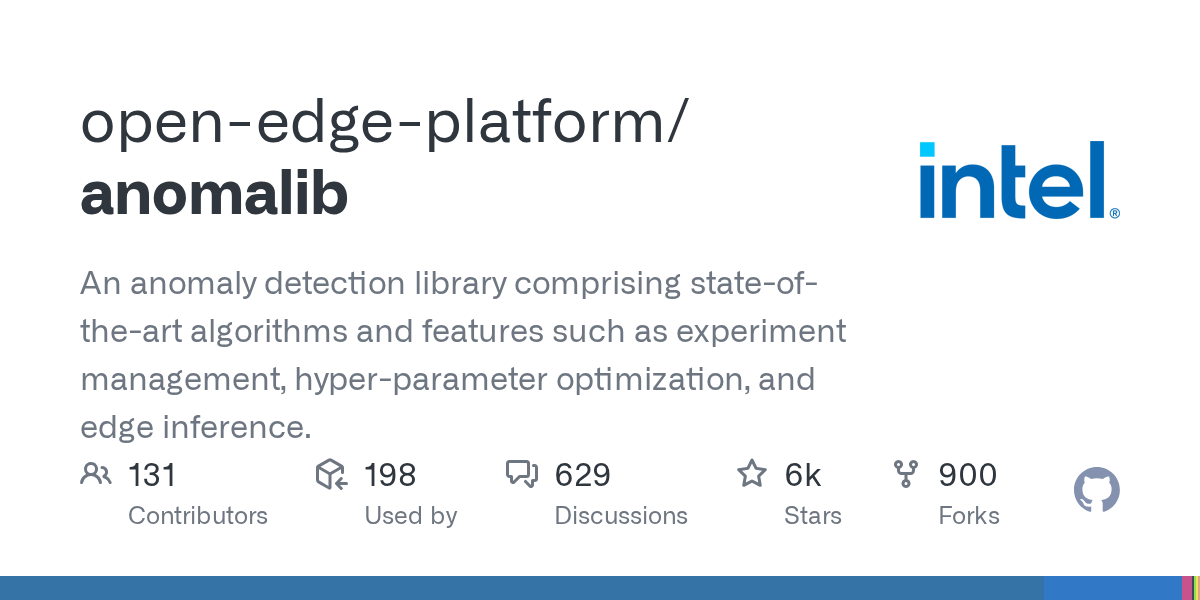Click the Contributors label text
This screenshot has height=600, width=1200.
tap(198, 516)
